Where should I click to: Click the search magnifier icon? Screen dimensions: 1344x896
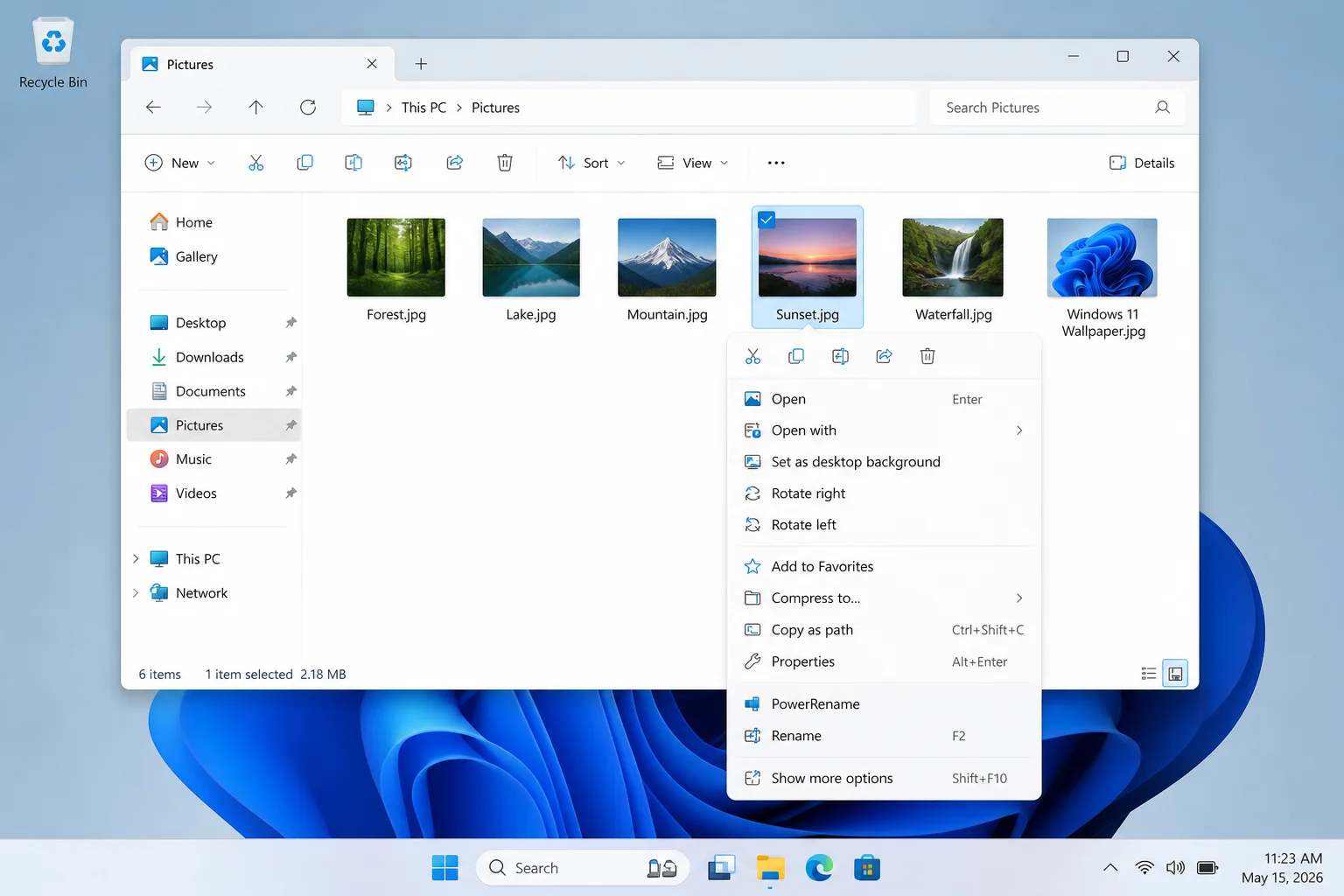coord(1163,108)
